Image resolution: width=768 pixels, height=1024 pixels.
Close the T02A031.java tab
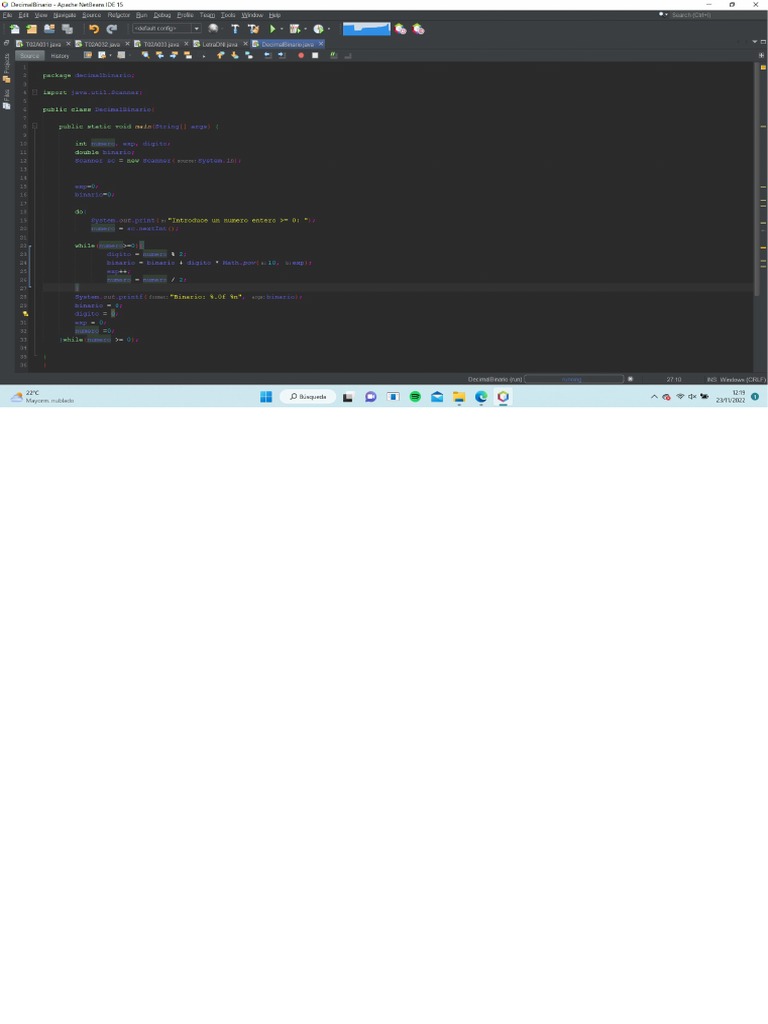(x=68, y=44)
